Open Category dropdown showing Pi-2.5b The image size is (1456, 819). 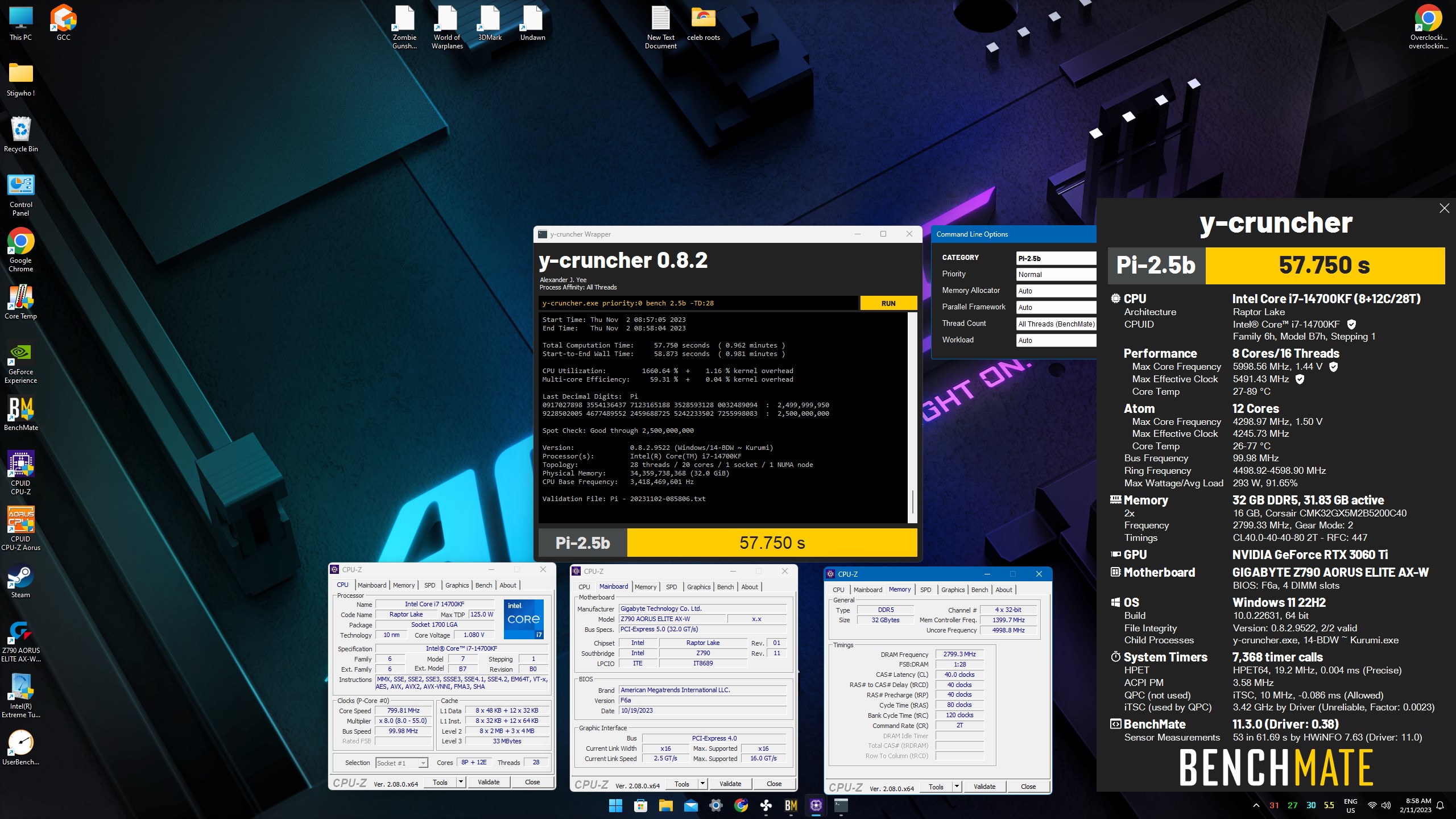pos(1056,258)
